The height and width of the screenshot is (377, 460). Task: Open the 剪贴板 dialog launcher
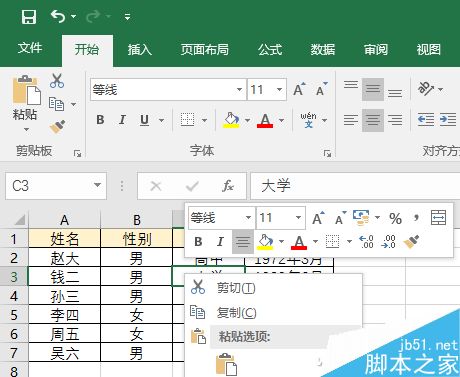tap(77, 153)
